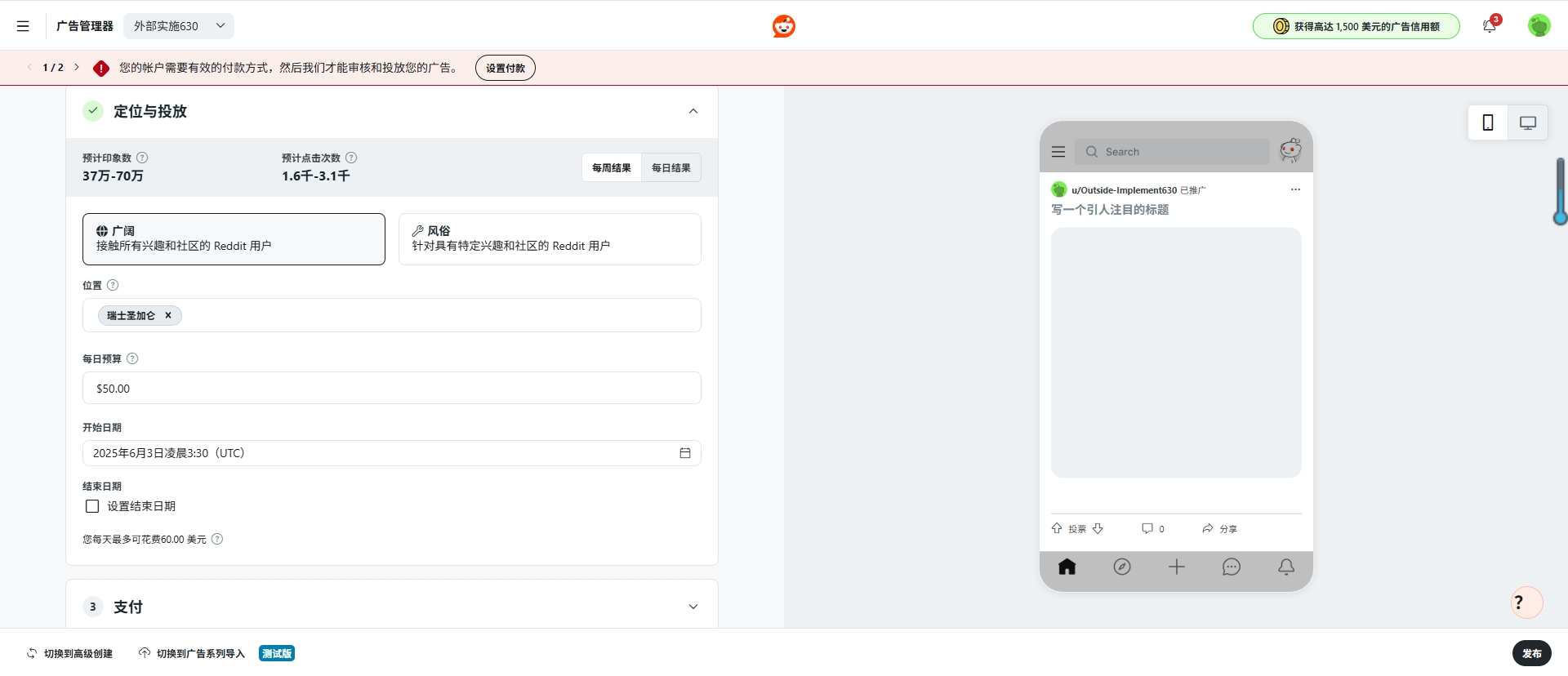Tap preview discover compass icon
The height and width of the screenshot is (676, 1568).
[1122, 567]
